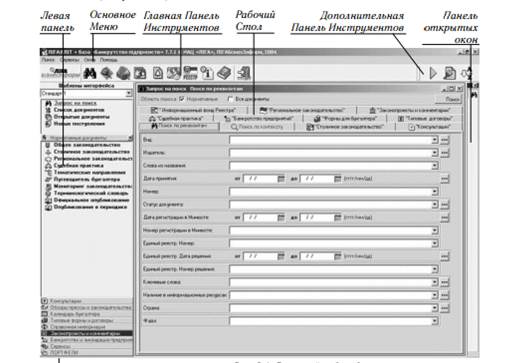Click the ellipsis button beside Издатель field
Image resolution: width=505 pixels, height=363 pixels.
444,153
